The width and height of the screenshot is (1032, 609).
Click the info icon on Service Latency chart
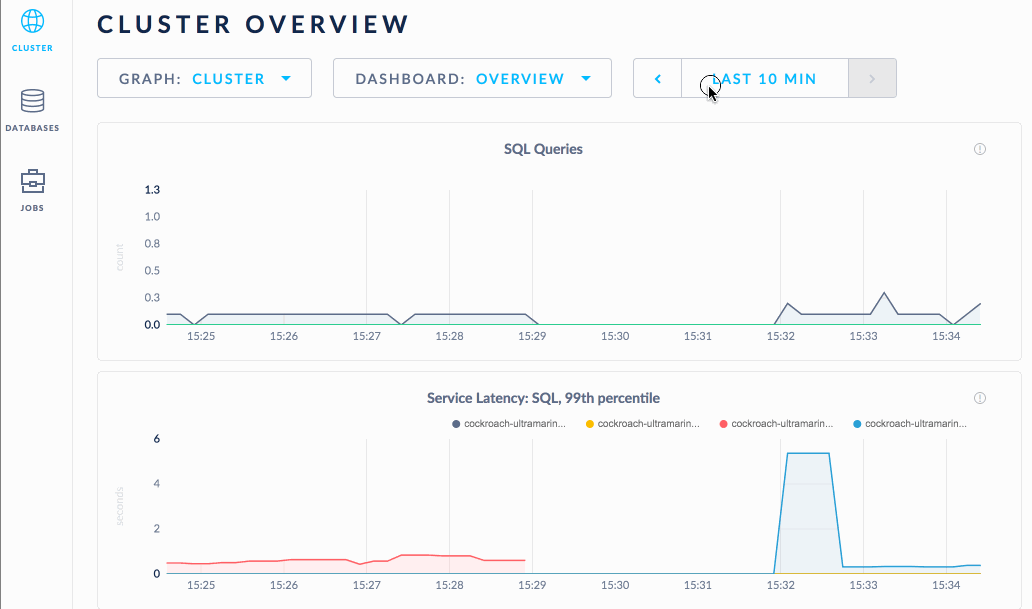[x=980, y=397]
